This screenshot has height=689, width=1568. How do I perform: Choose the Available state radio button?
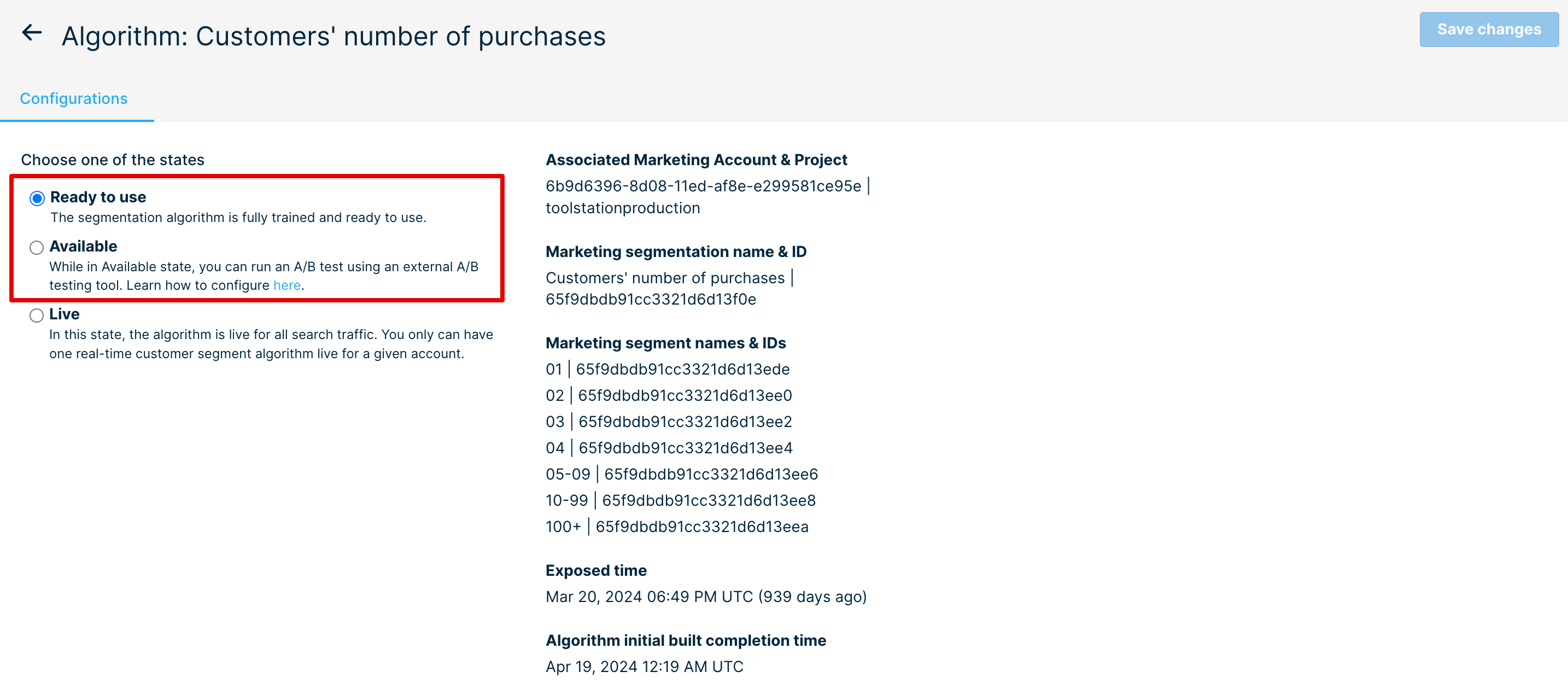(x=37, y=247)
